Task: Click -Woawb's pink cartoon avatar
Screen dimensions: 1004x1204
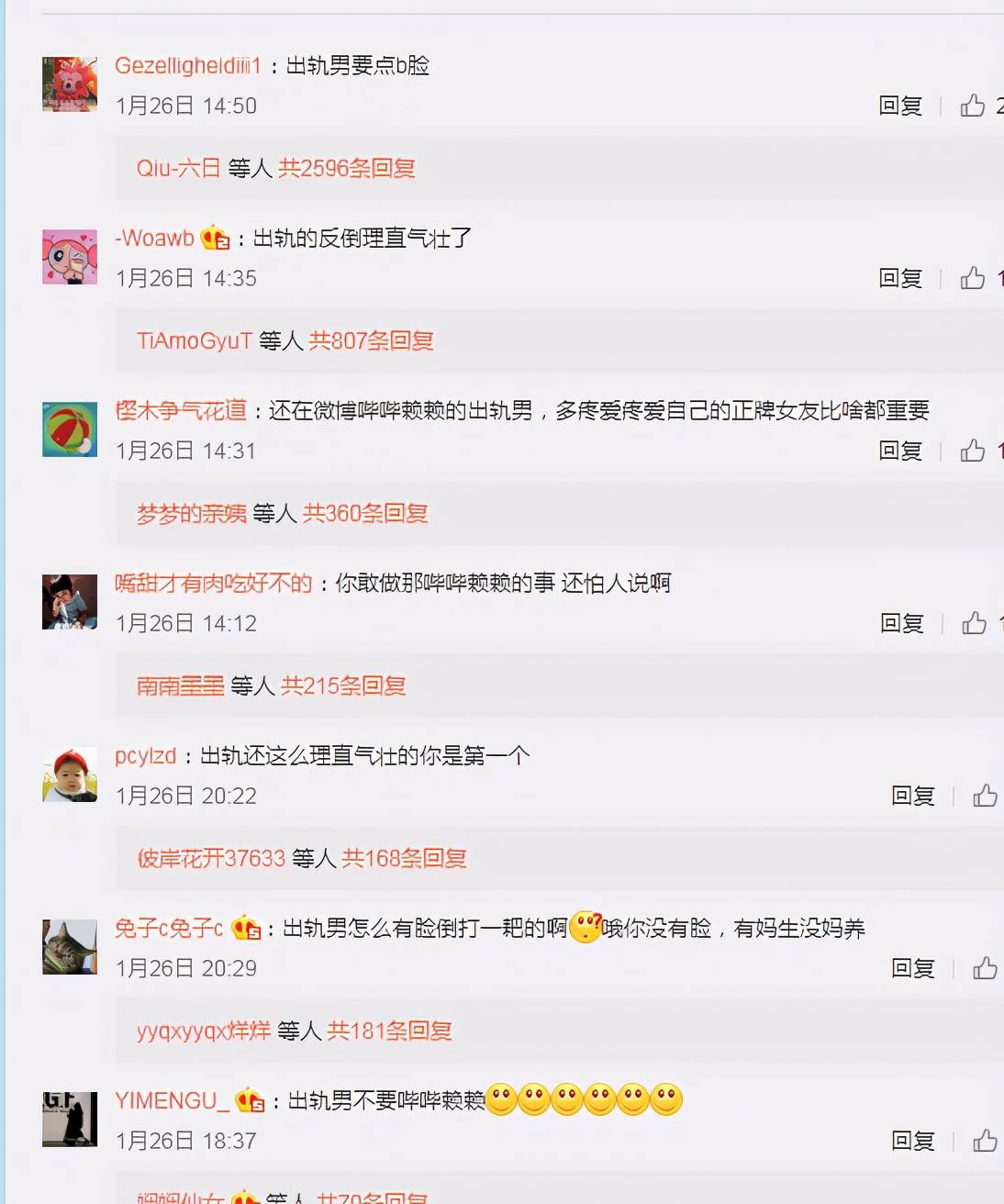Action: pyautogui.click(x=70, y=257)
